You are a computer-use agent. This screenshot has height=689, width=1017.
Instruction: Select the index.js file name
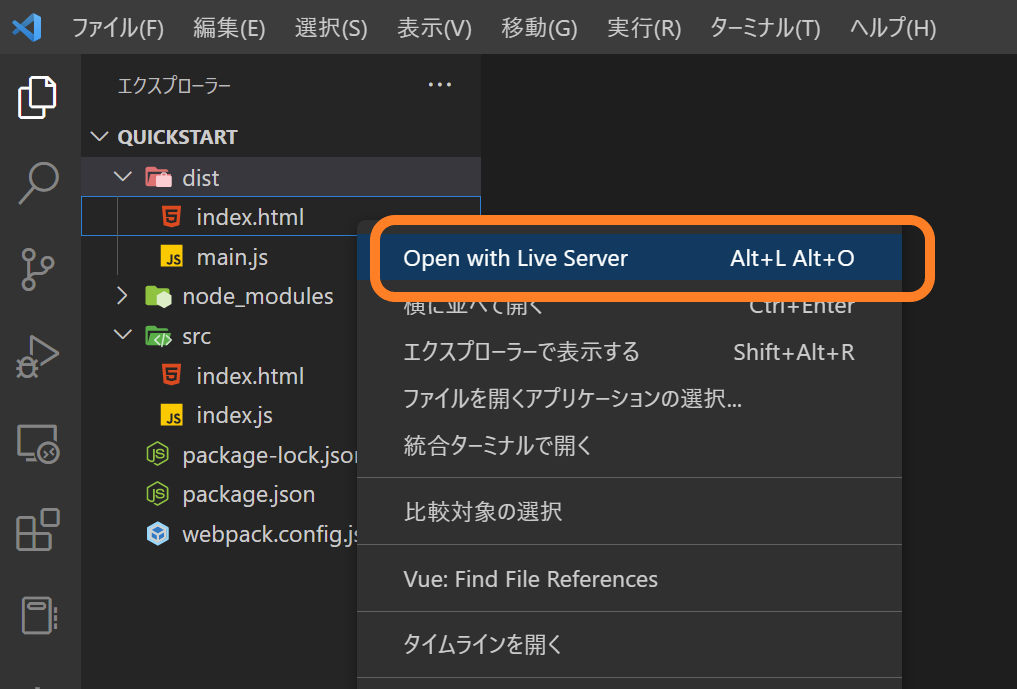pyautogui.click(x=234, y=415)
